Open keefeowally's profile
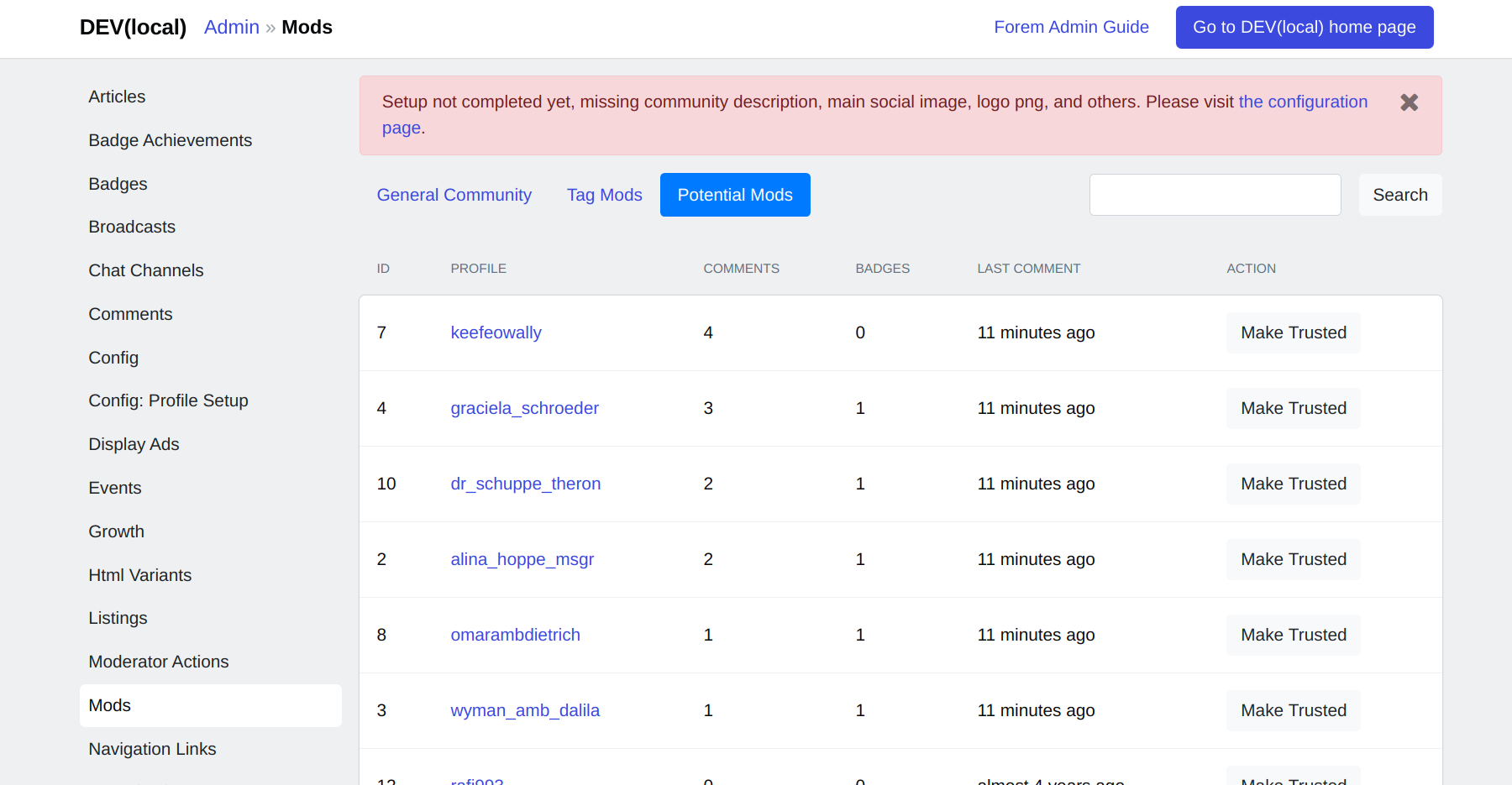 coord(496,332)
